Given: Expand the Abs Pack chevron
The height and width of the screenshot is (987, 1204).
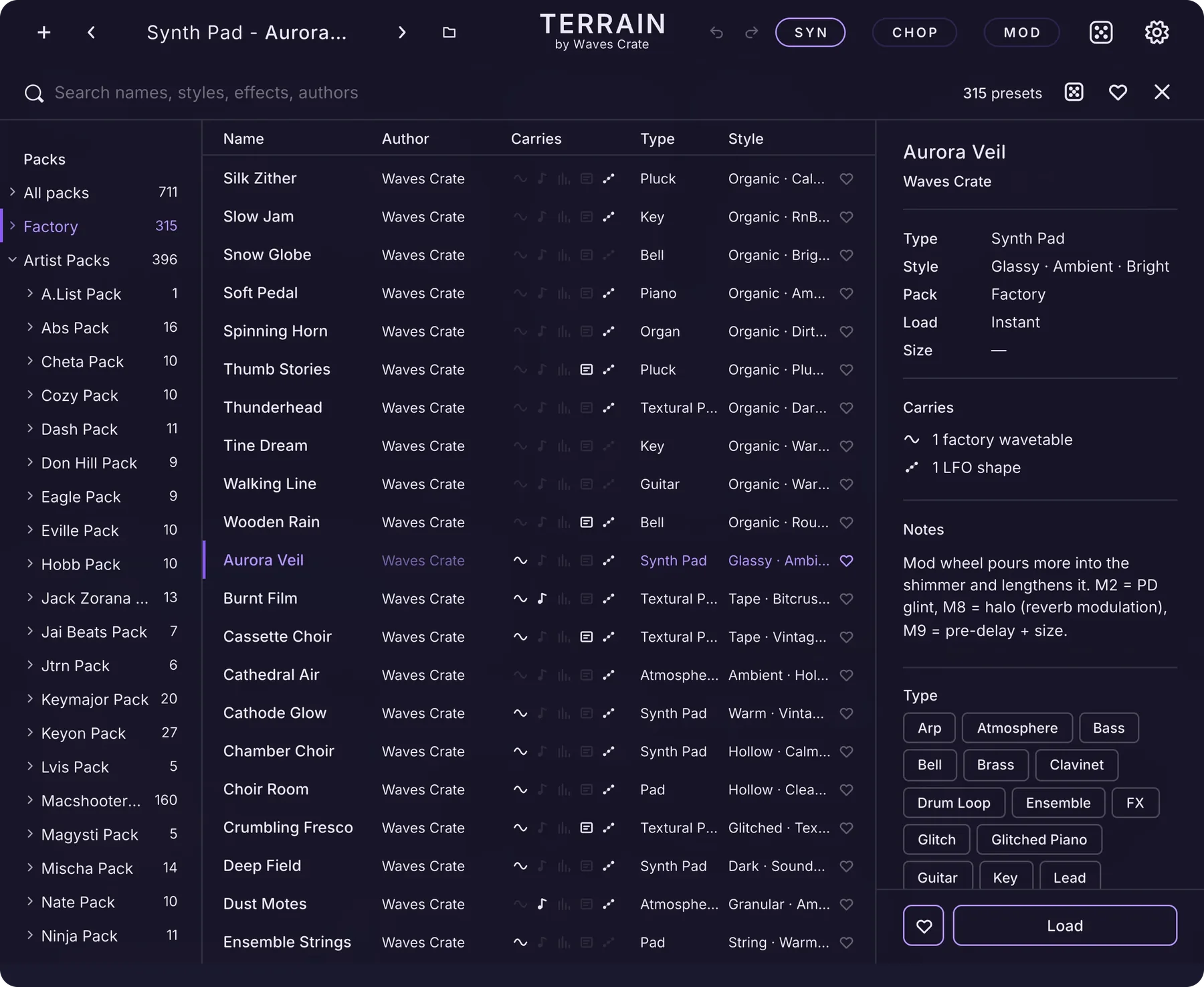Looking at the screenshot, I should pos(30,327).
